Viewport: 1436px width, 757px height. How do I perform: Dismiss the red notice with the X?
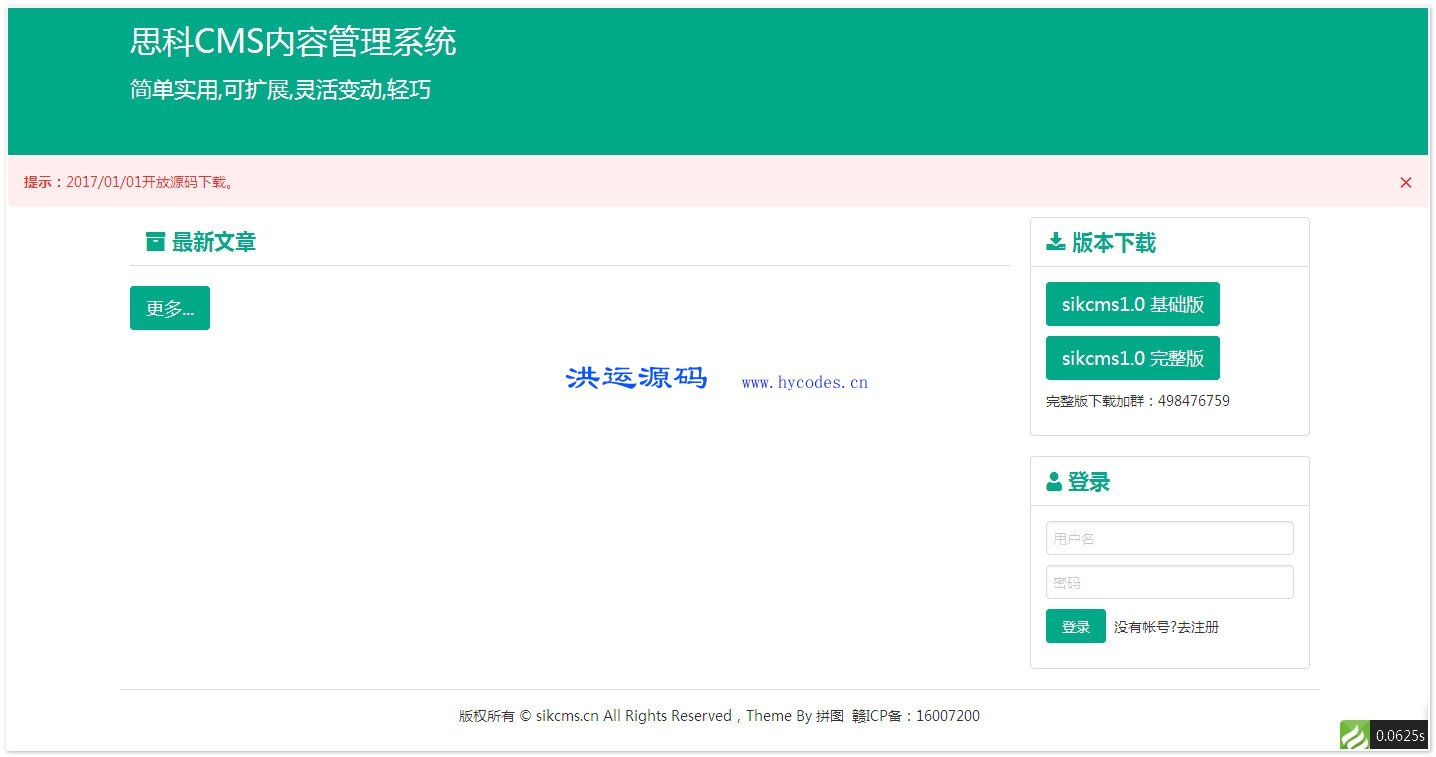pyautogui.click(x=1405, y=182)
